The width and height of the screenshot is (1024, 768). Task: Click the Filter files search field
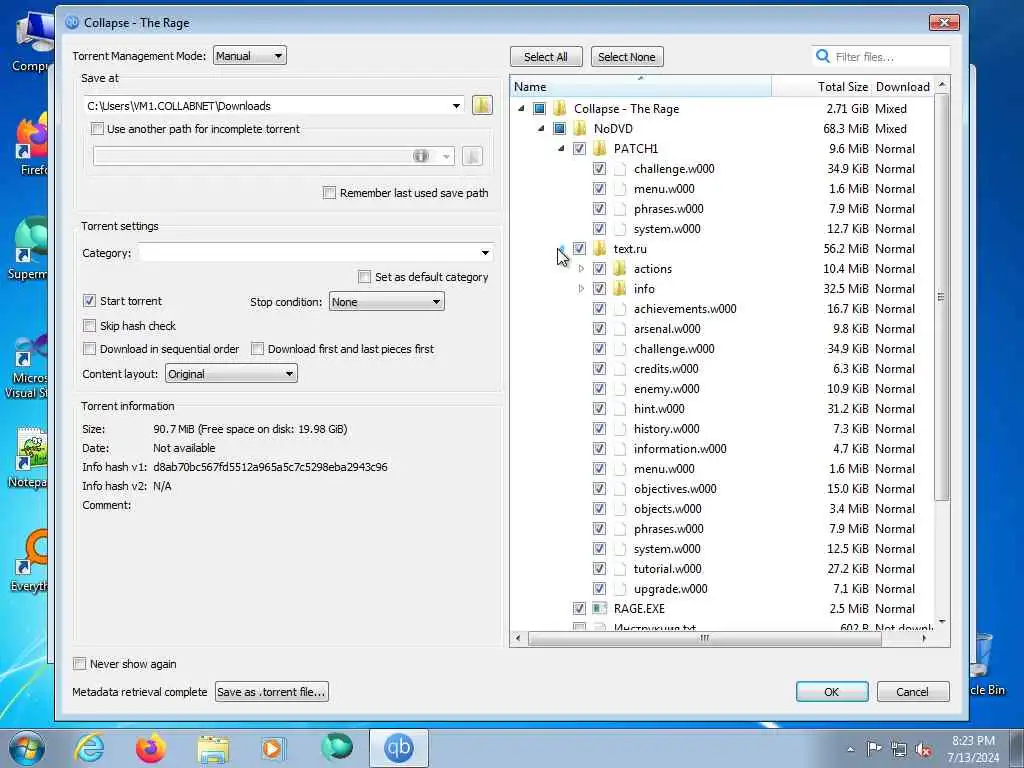pos(882,57)
